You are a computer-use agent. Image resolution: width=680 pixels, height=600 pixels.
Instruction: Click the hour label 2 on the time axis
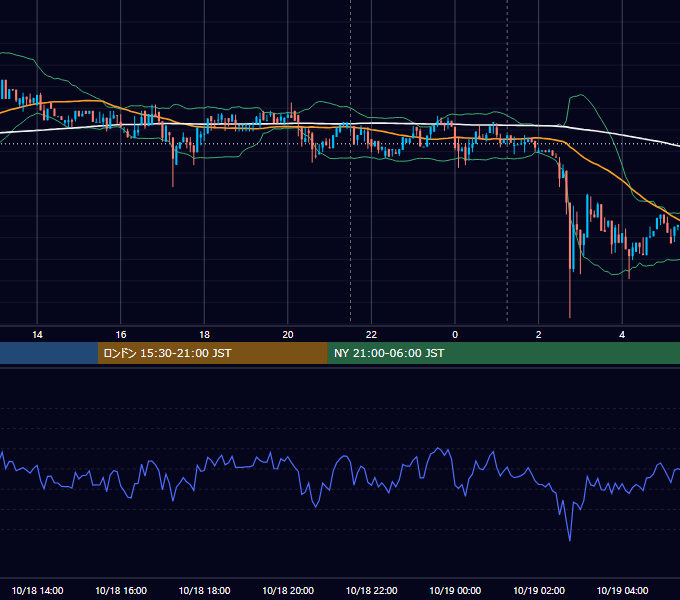(x=539, y=335)
